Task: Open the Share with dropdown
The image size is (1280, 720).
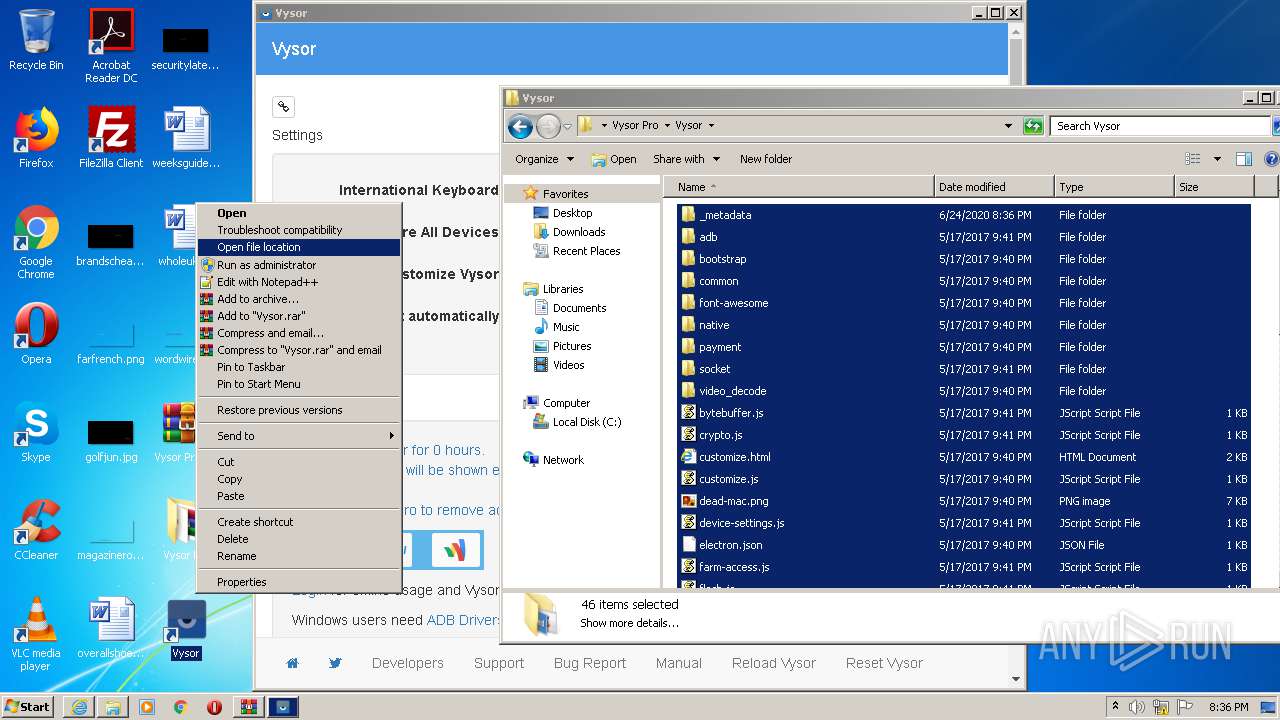Action: click(686, 159)
